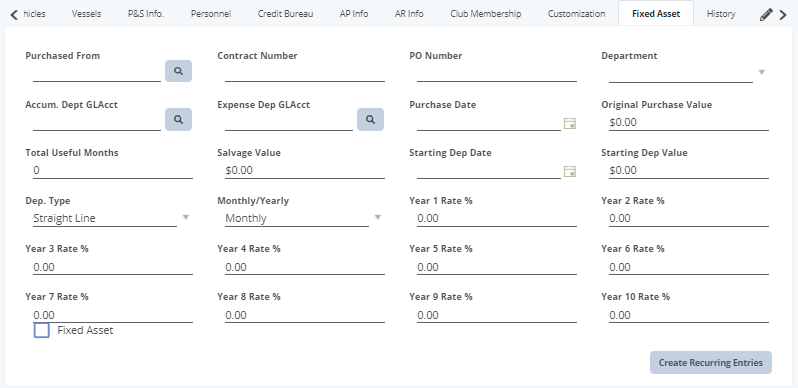Click the Create Recurring Entries button
798x388 pixels.
(x=710, y=363)
